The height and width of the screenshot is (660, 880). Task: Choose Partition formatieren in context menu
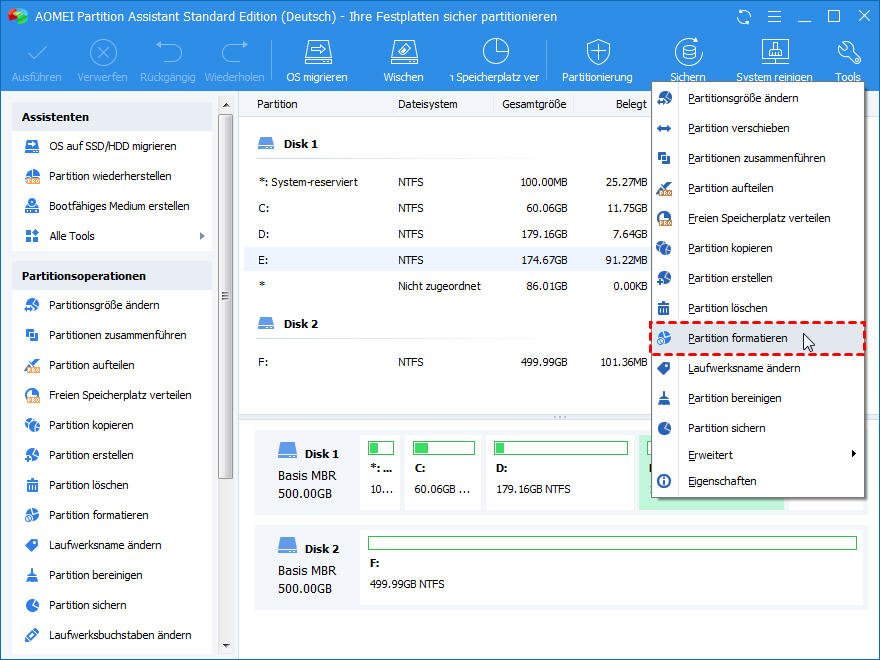[x=737, y=338]
